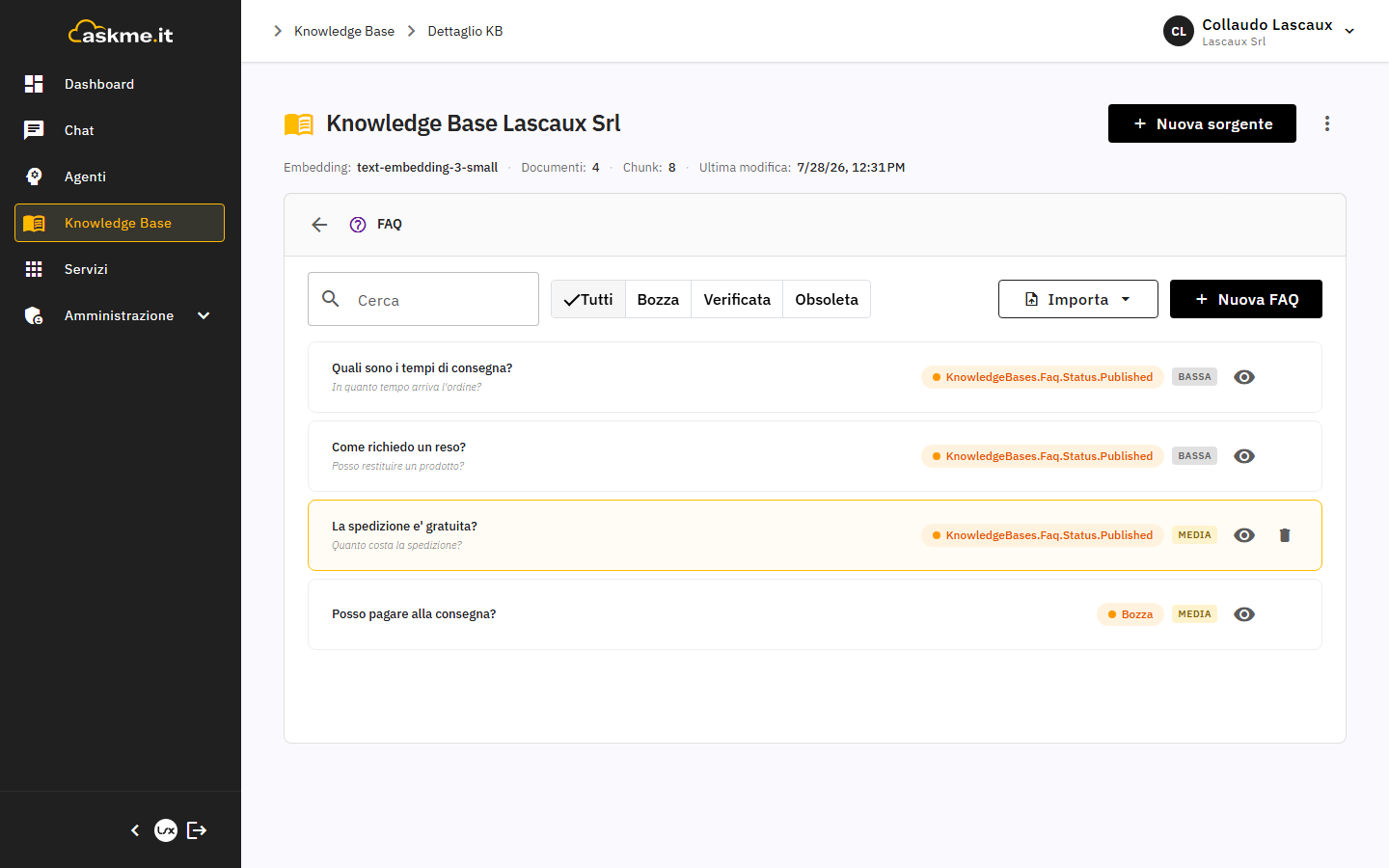Image resolution: width=1389 pixels, height=868 pixels.
Task: Click the Published badge on 'La spedizione e' gratuita?'
Action: click(x=1043, y=535)
